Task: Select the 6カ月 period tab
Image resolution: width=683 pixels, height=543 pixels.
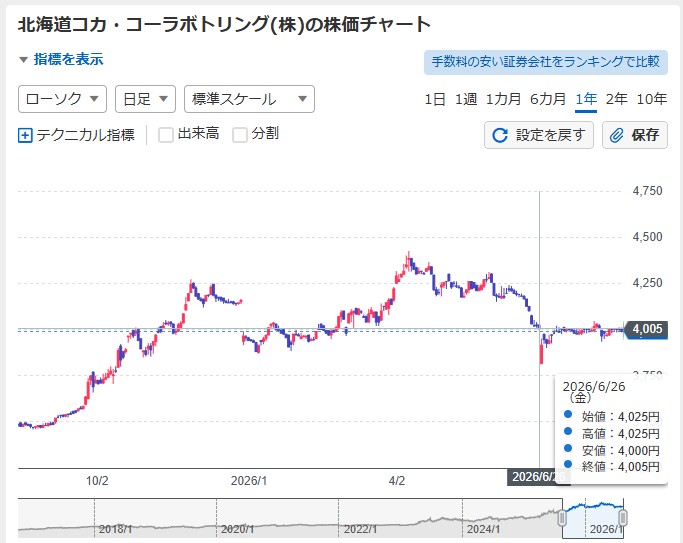Action: tap(548, 99)
